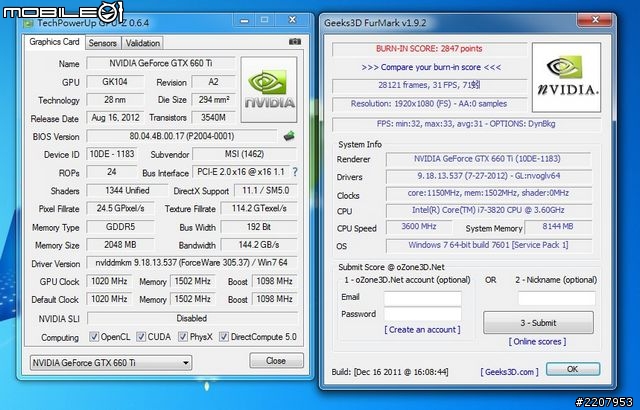Screen dimensions: 640x410
Task: Click the NVIDIA logo in FurMark window
Action: click(x=567, y=78)
